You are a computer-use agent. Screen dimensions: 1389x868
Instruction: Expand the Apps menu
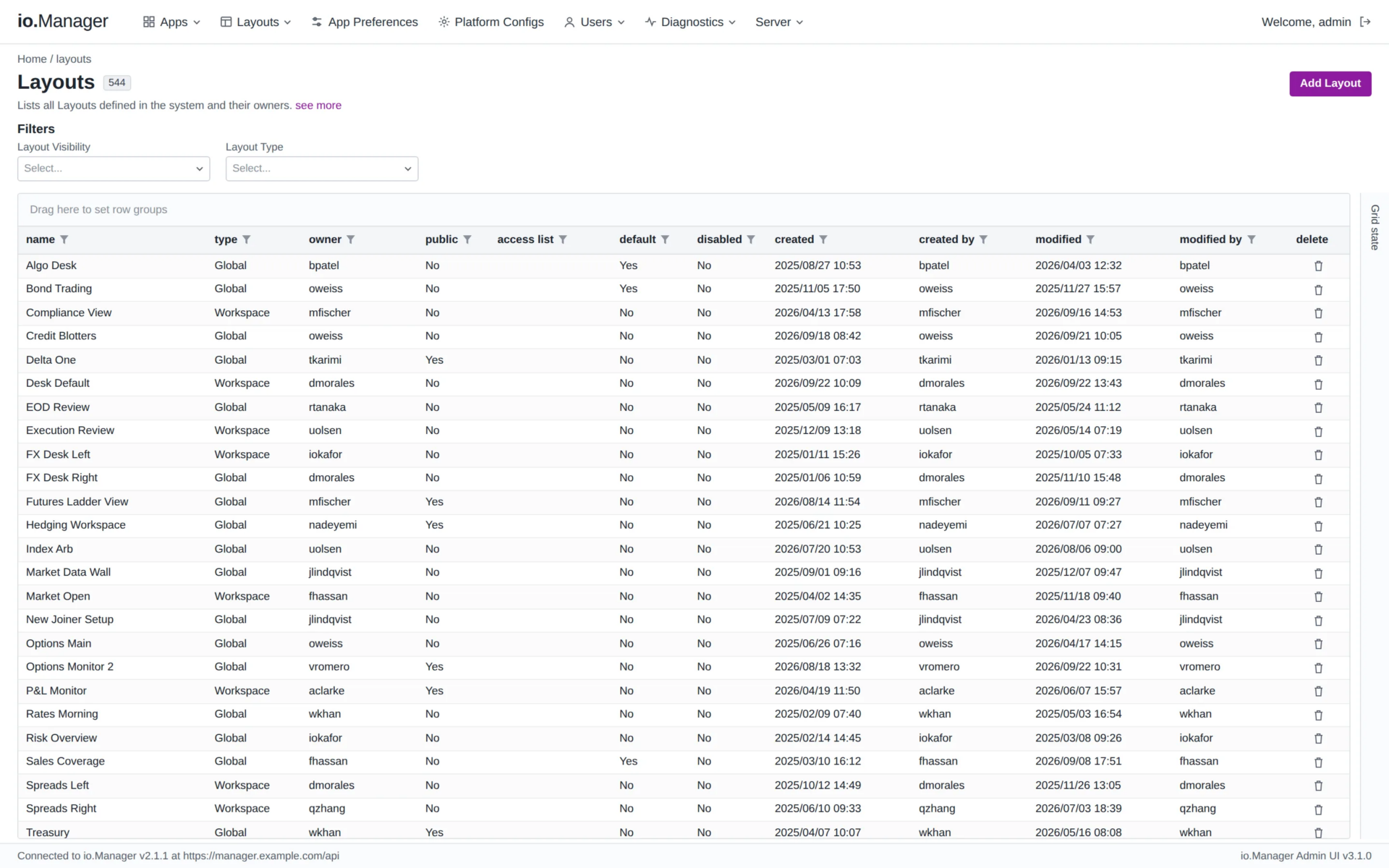point(171,22)
